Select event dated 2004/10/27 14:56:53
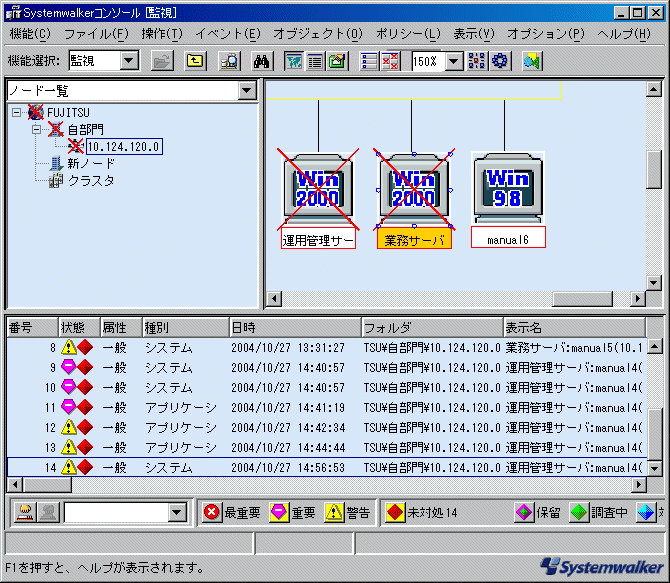This screenshot has width=670, height=583. pyautogui.click(x=326, y=468)
